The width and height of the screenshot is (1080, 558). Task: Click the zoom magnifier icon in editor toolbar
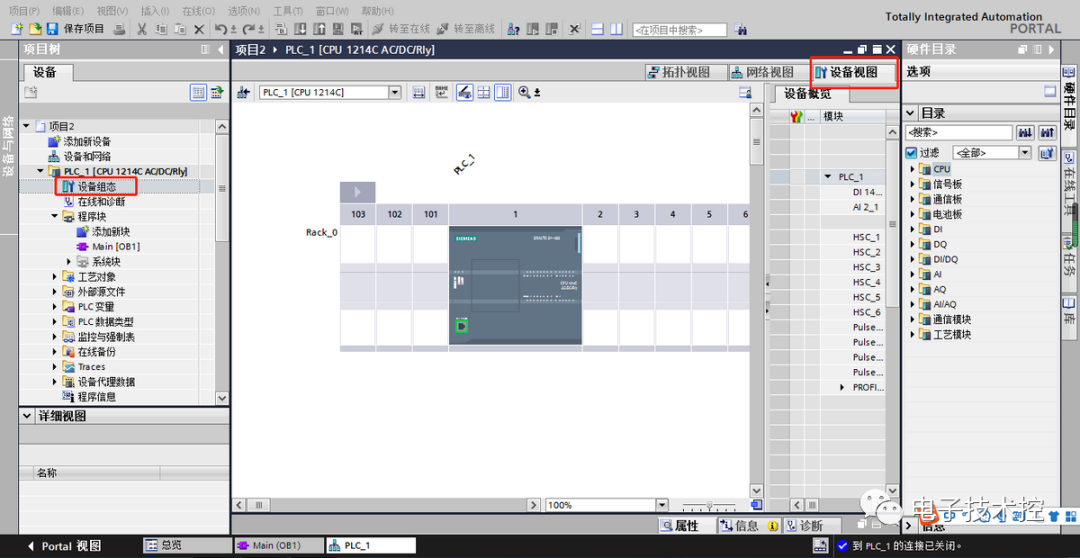tap(524, 92)
